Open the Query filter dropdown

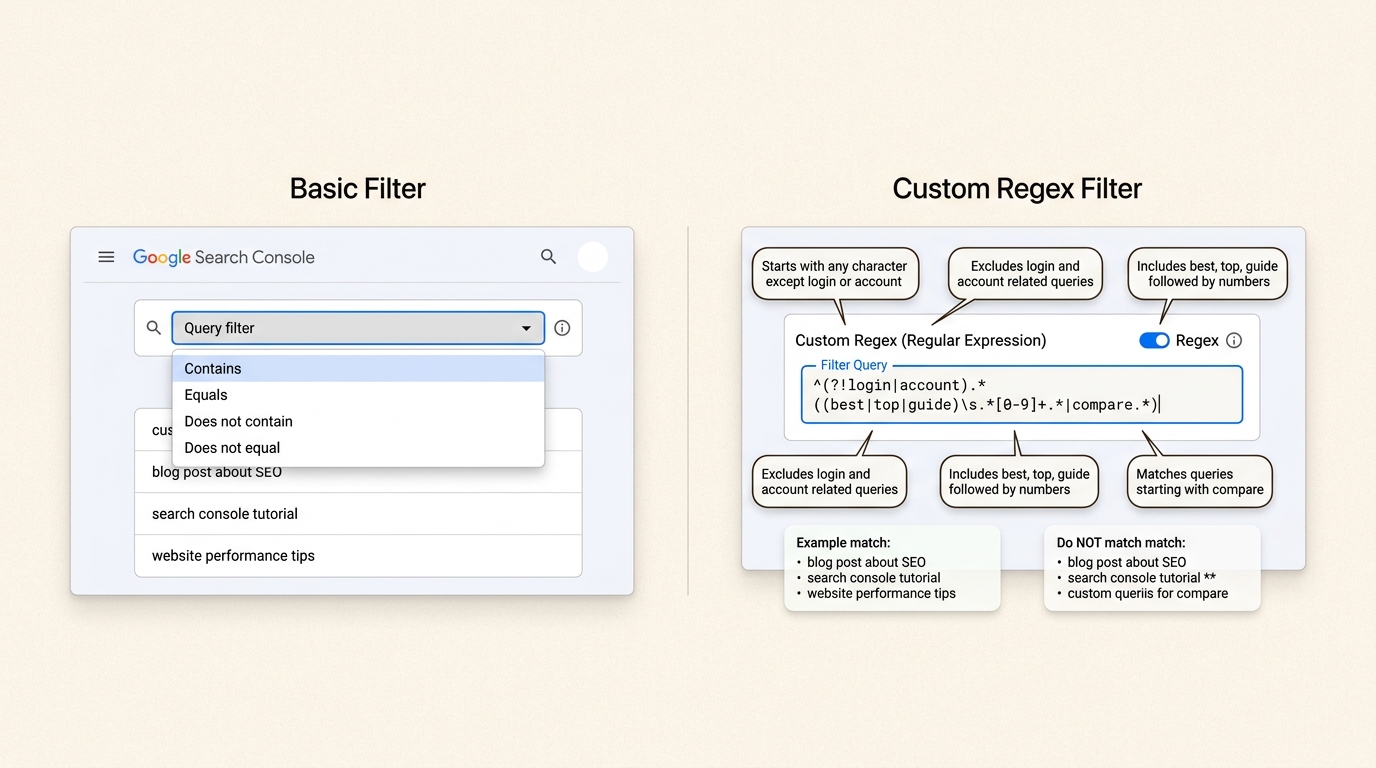358,328
